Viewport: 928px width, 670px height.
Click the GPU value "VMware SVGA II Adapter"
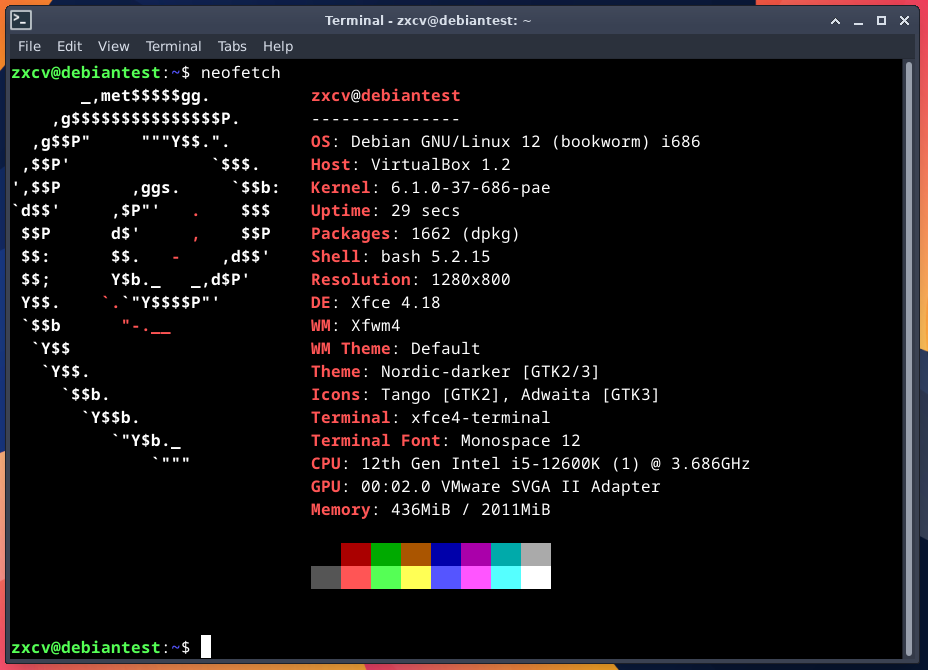click(550, 487)
